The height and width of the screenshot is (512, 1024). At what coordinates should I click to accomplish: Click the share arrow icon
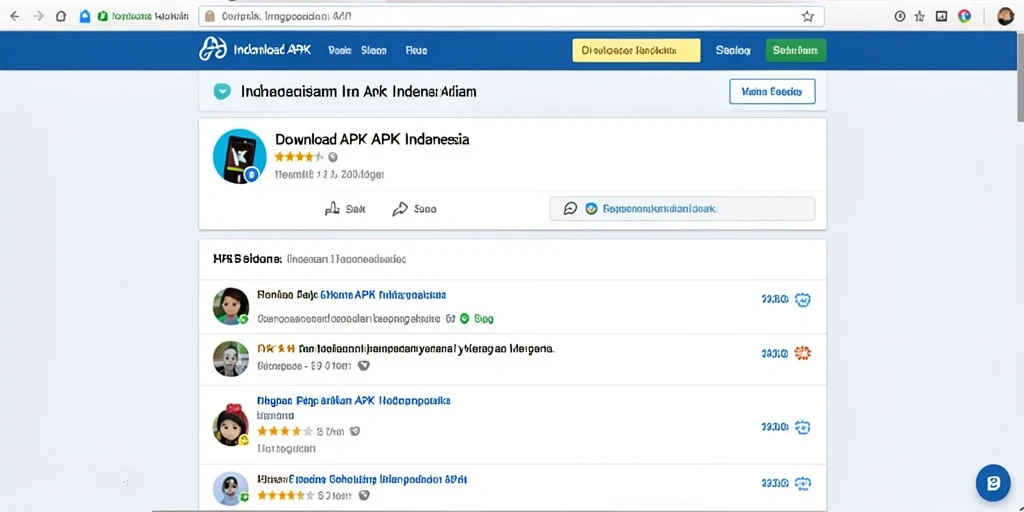tap(400, 209)
